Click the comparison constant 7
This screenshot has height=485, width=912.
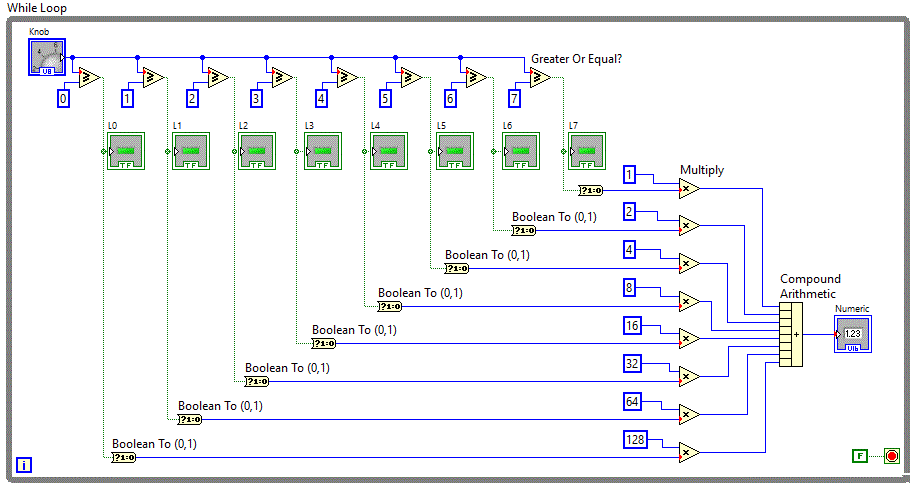514,98
